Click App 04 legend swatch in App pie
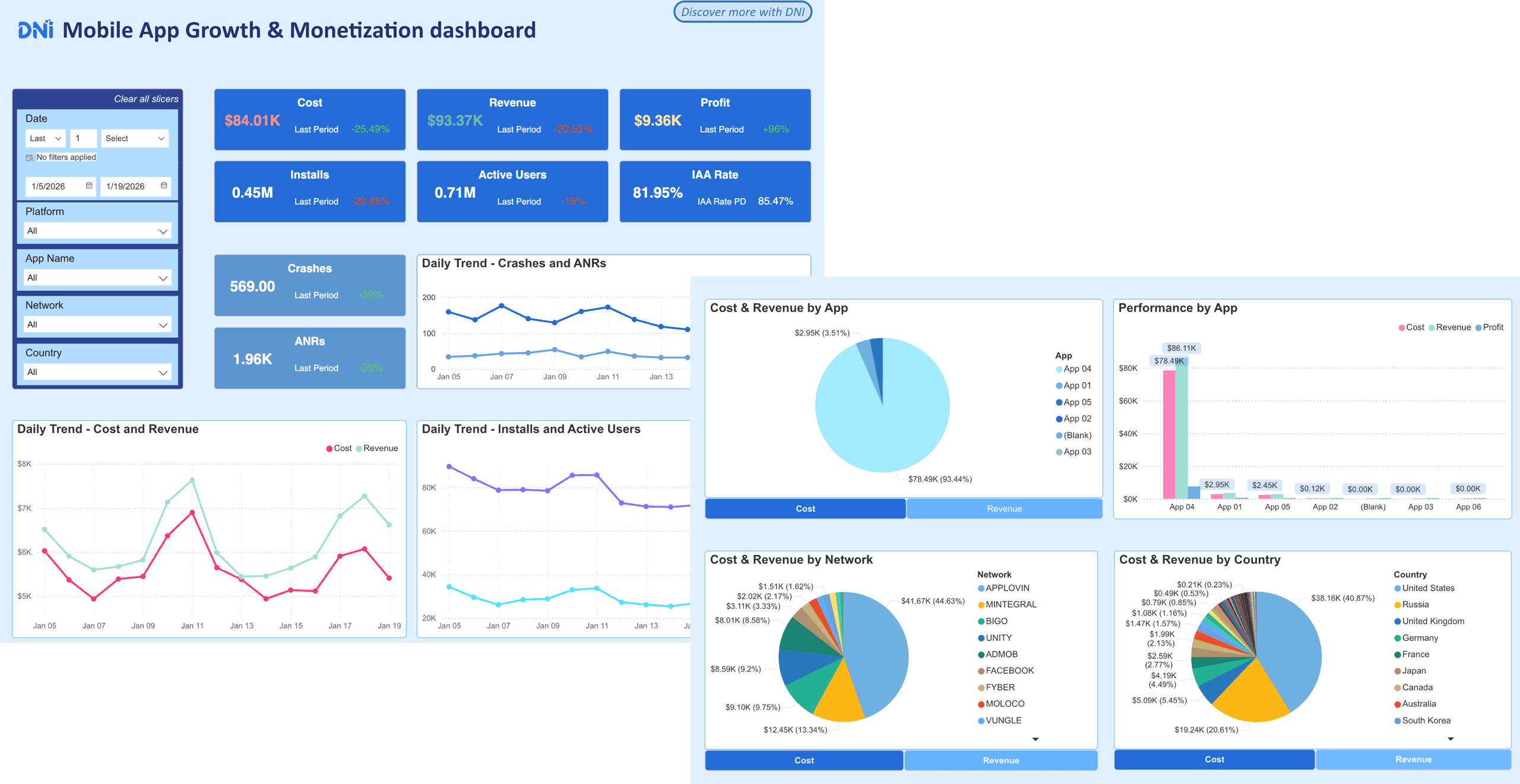 tap(1059, 369)
